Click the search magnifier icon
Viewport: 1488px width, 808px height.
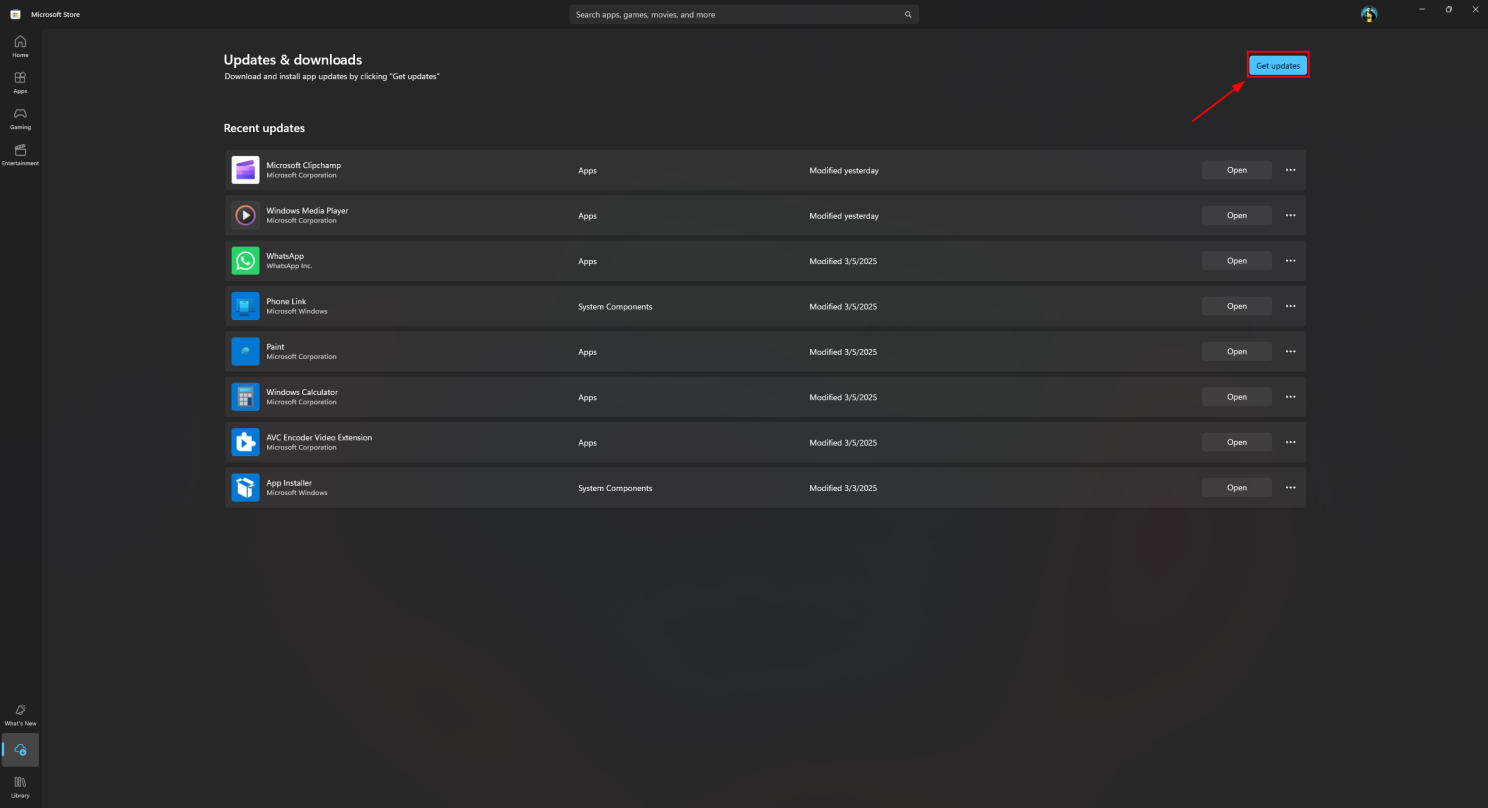coord(908,15)
